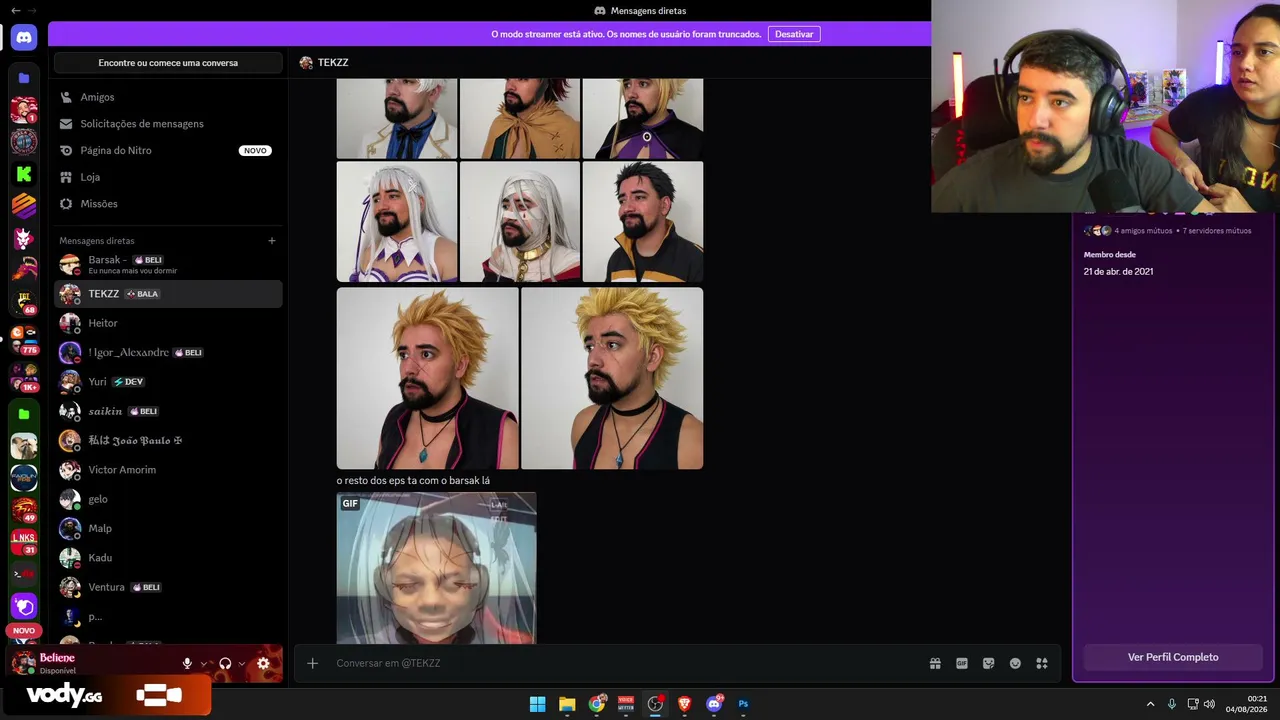Go to Página do Nitro
The width and height of the screenshot is (1280, 720).
point(168,151)
